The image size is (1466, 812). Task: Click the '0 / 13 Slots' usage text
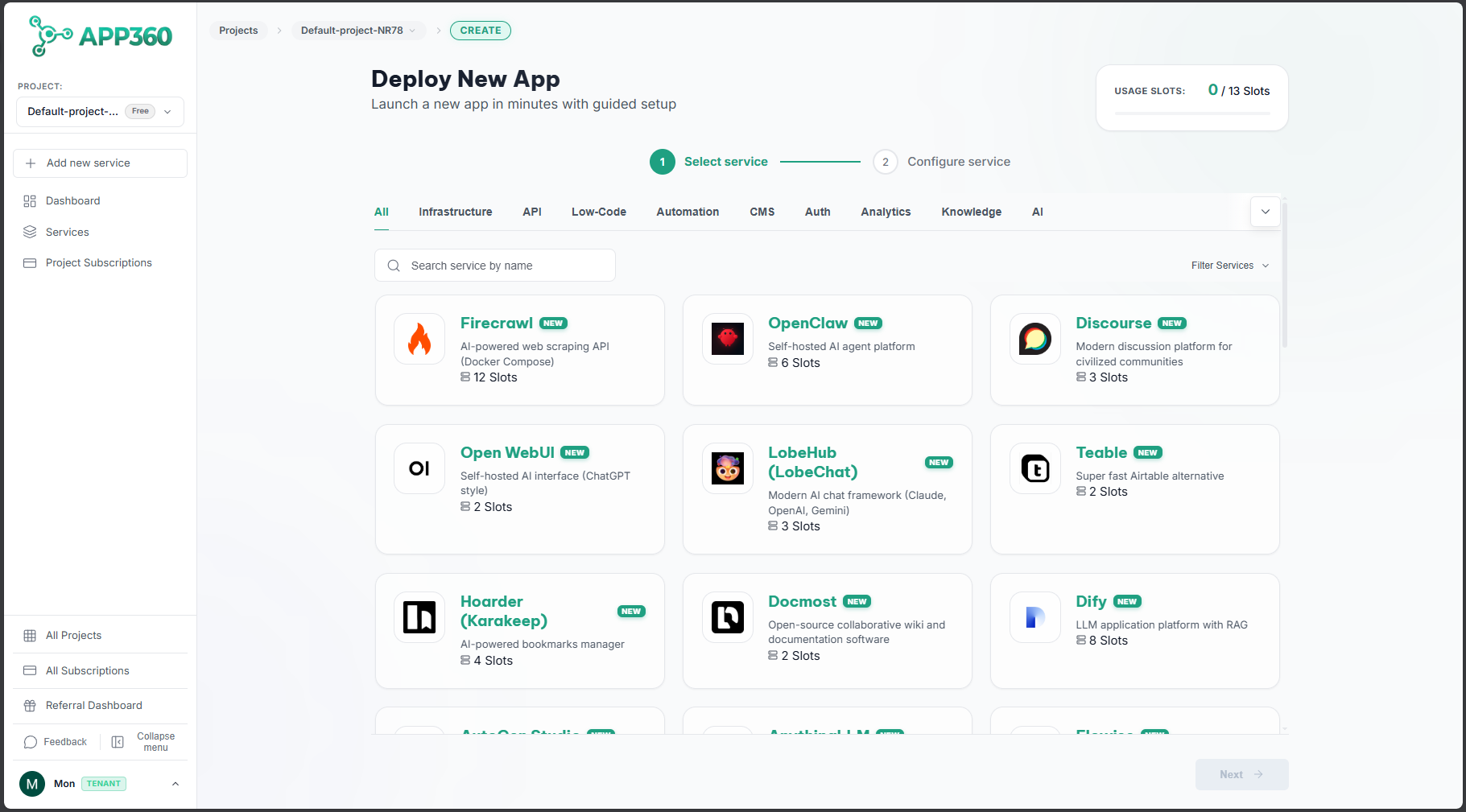point(1239,90)
